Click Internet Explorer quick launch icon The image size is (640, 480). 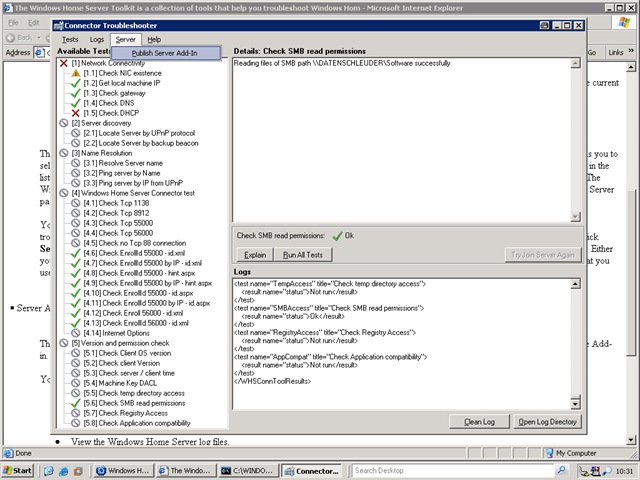pos(63,471)
